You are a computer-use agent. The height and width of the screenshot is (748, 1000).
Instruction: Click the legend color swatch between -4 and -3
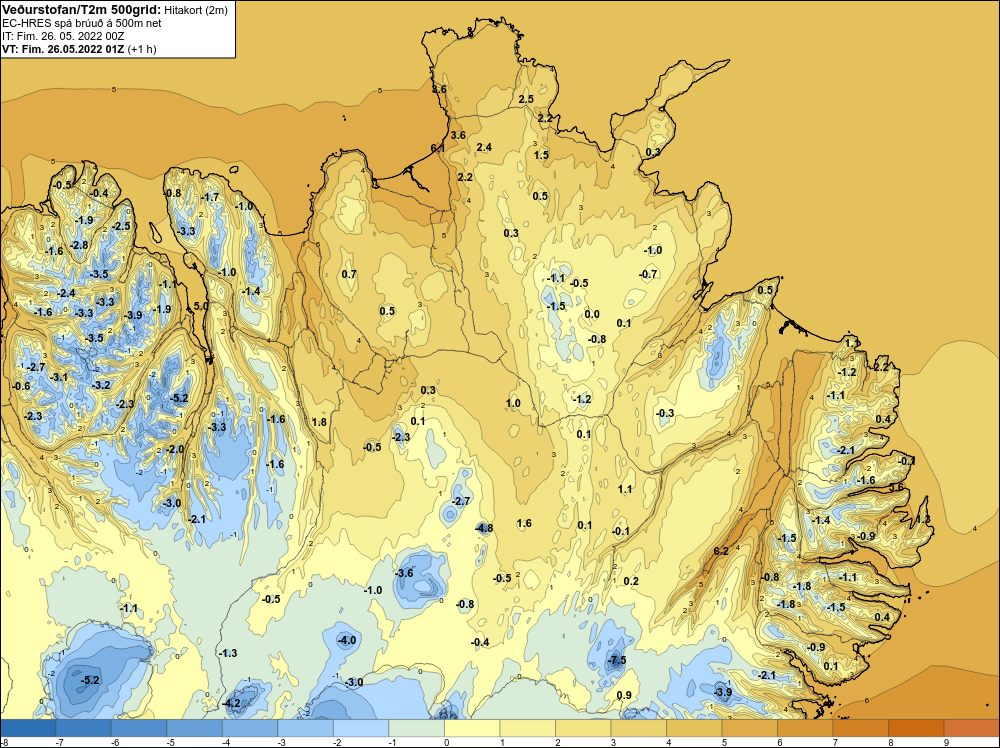click(250, 728)
